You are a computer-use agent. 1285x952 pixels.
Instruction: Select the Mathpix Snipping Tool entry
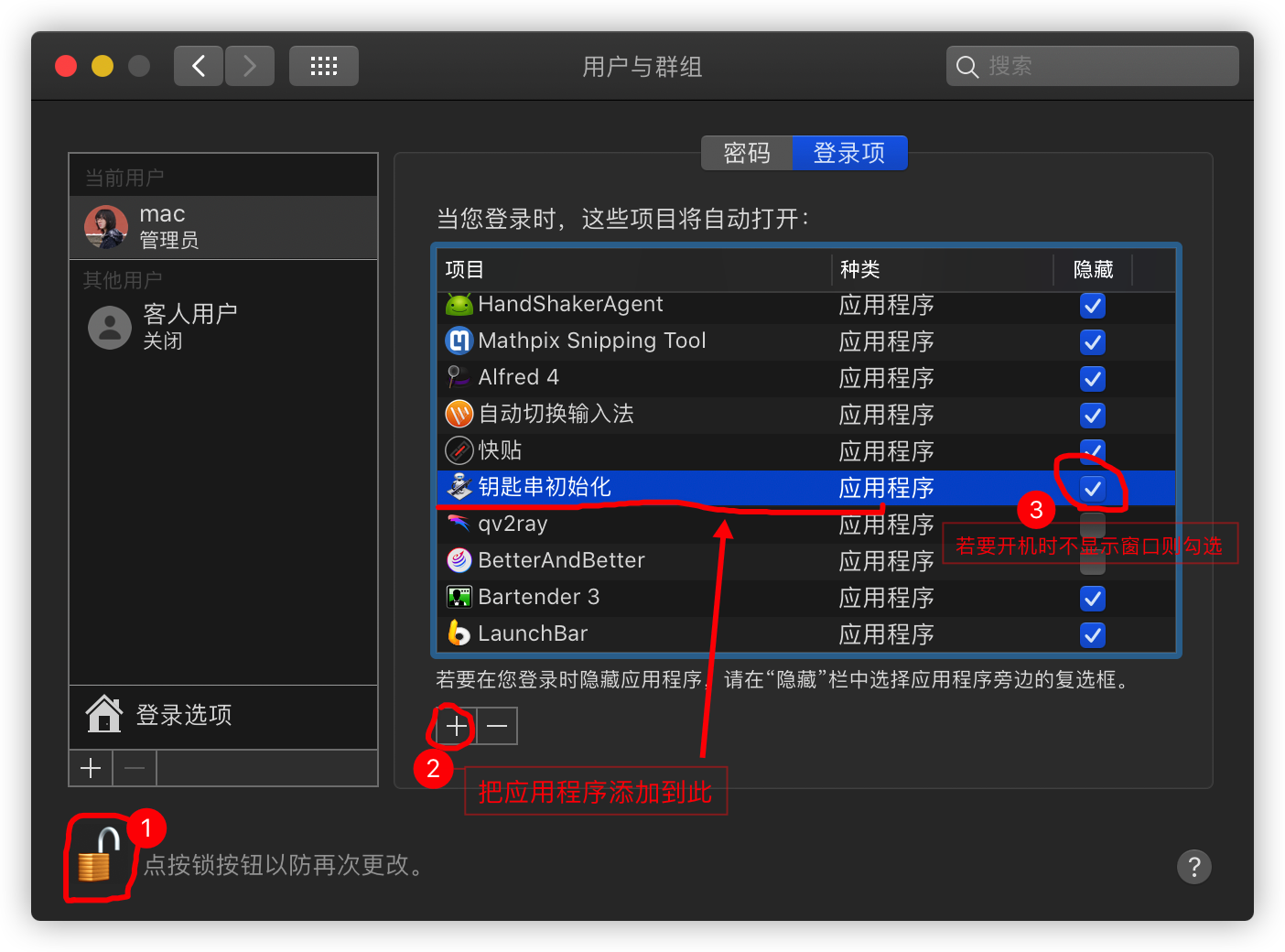tap(806, 341)
